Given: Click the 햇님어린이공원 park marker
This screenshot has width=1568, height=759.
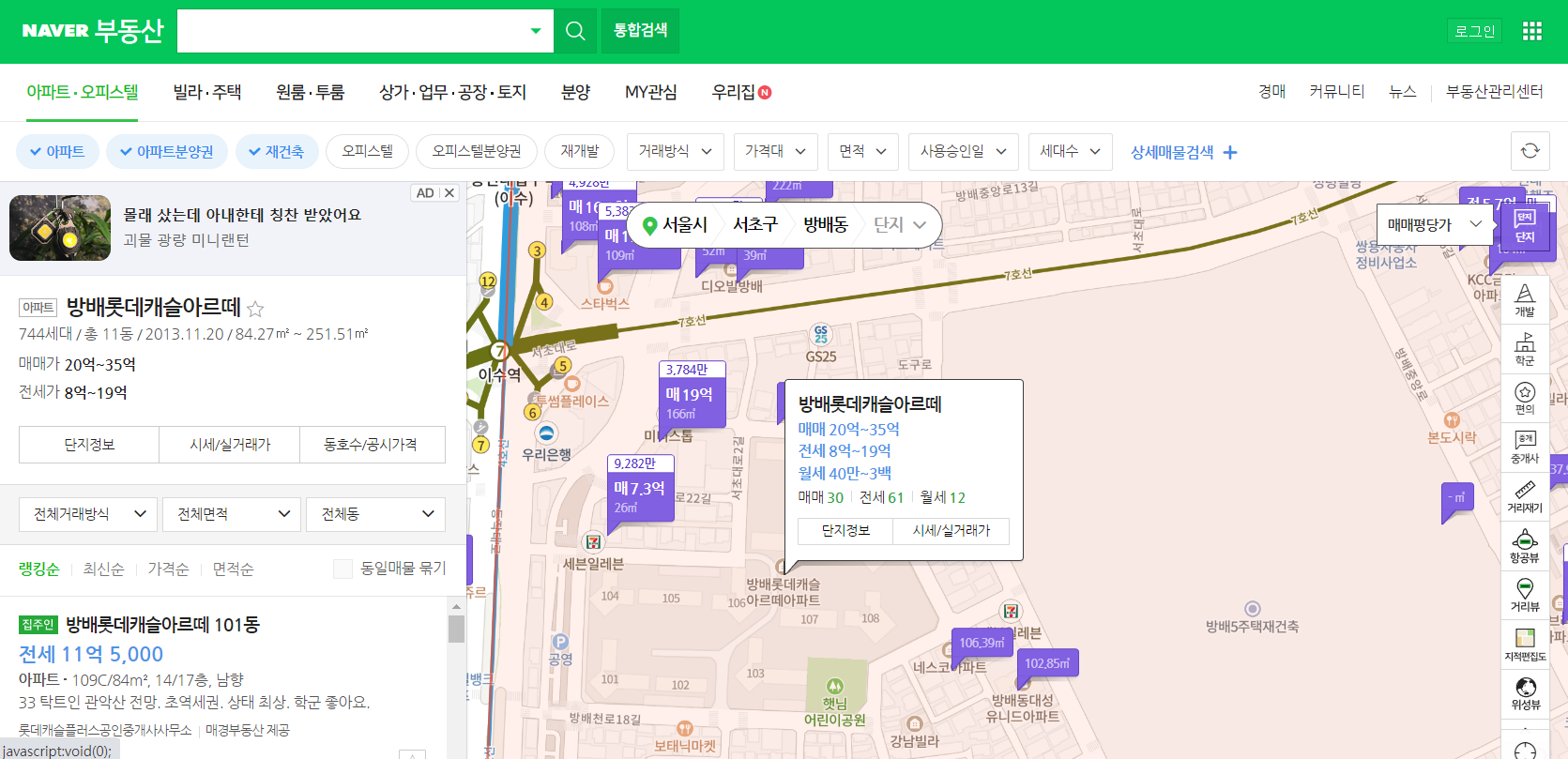Looking at the screenshot, I should pos(835,687).
